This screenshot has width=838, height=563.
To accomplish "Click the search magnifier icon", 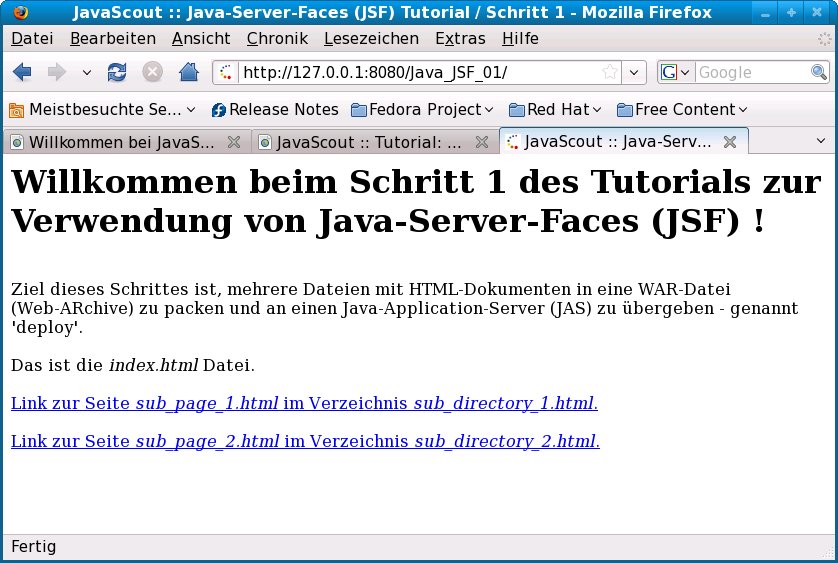I will 819,72.
